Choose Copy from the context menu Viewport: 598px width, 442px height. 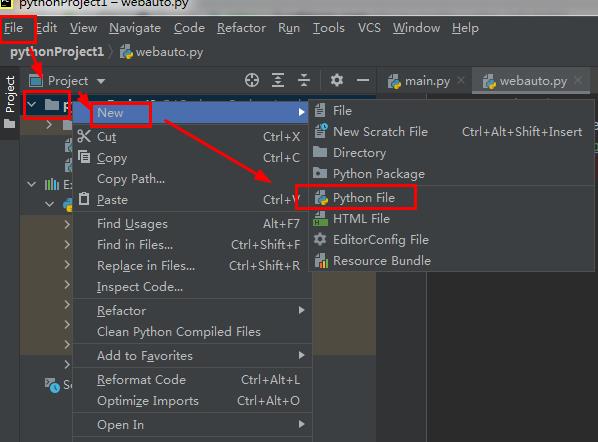click(x=191, y=158)
